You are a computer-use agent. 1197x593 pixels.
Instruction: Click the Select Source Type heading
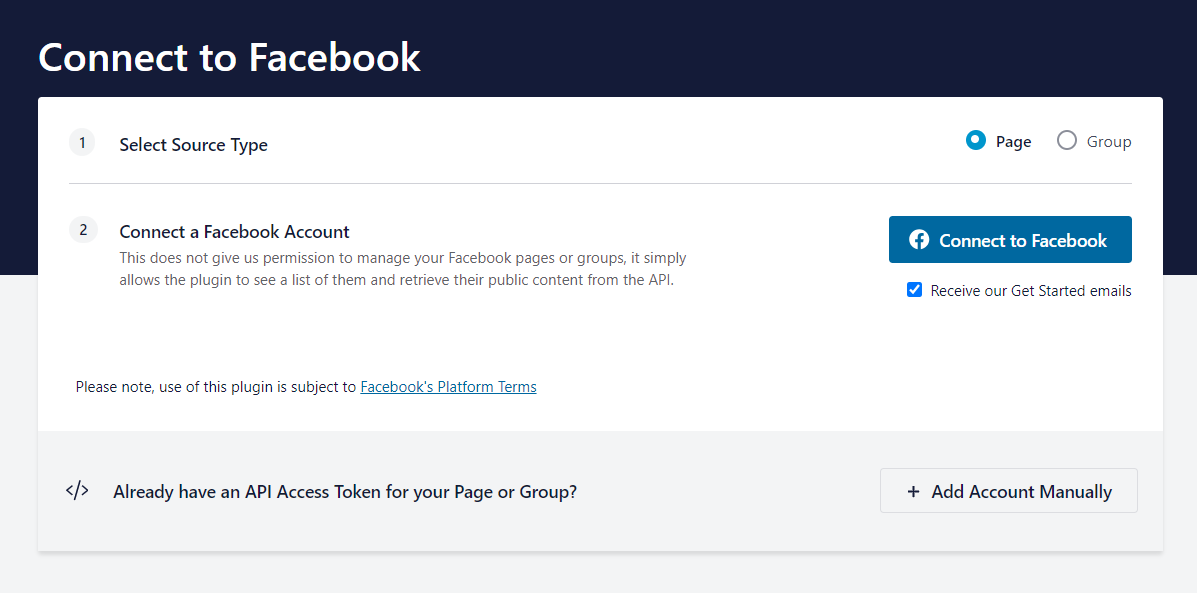point(193,145)
